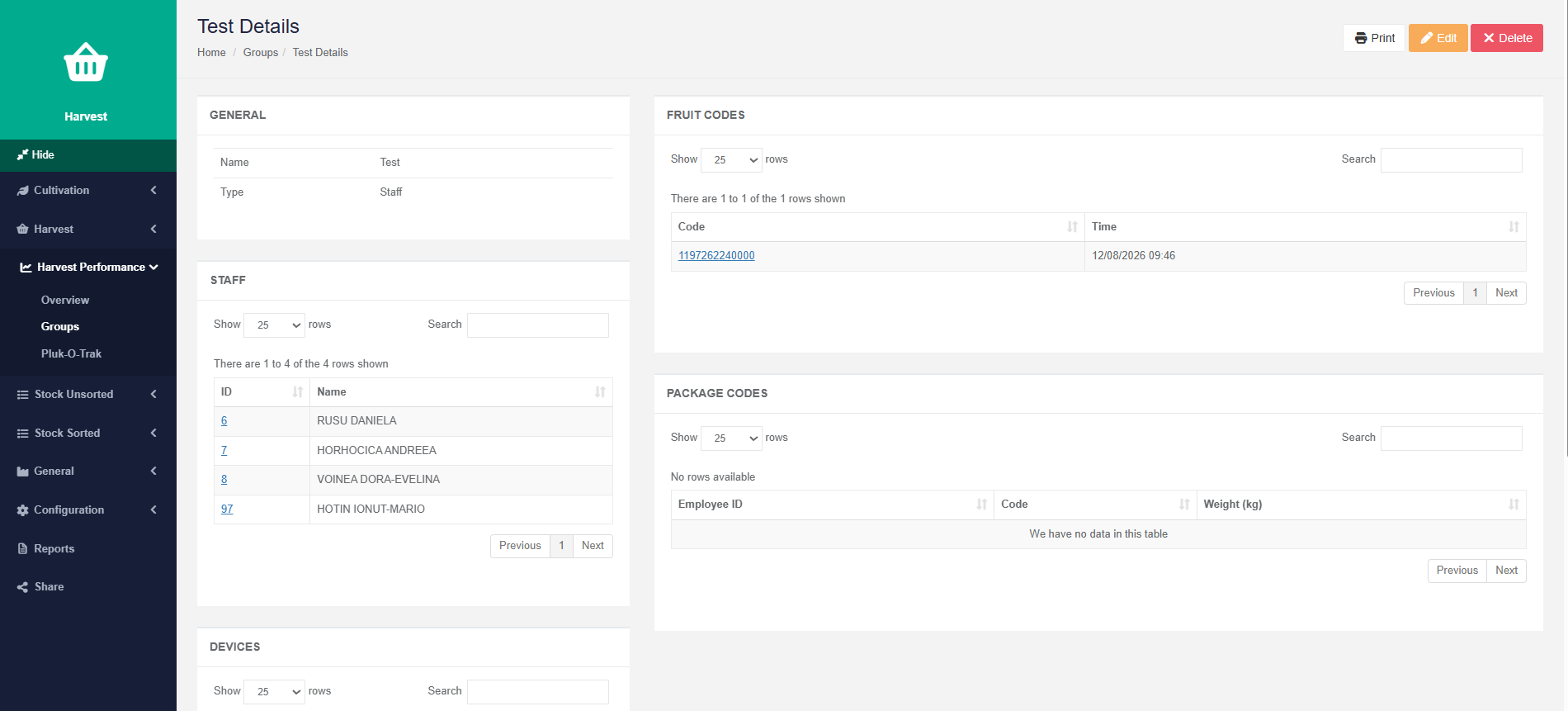
Task: Expand the Stock Sorted menu chevron
Action: pos(153,433)
